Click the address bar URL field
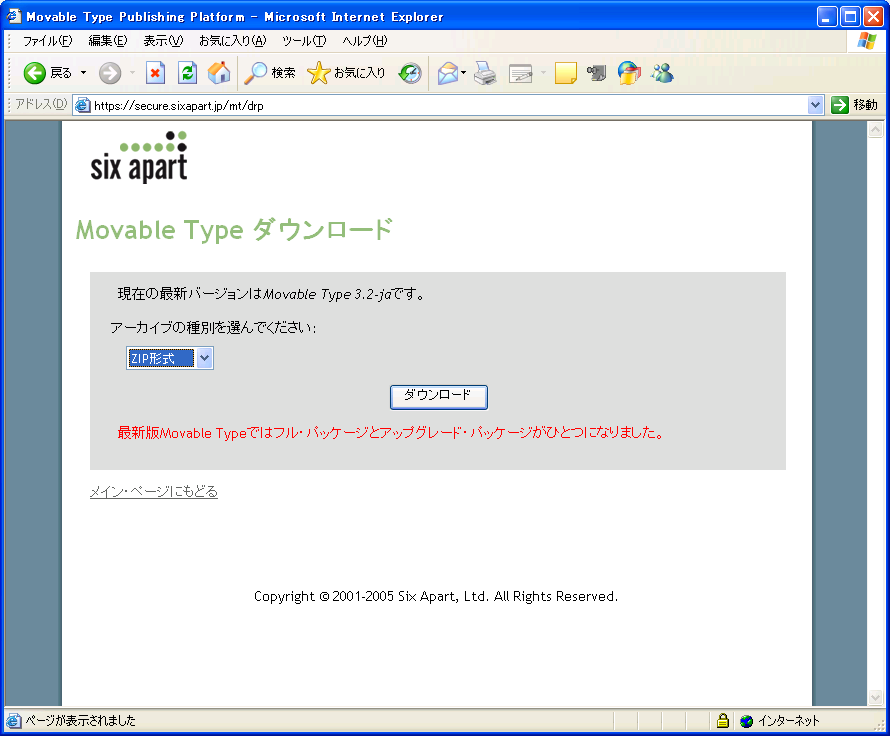The image size is (890, 736). point(448,106)
